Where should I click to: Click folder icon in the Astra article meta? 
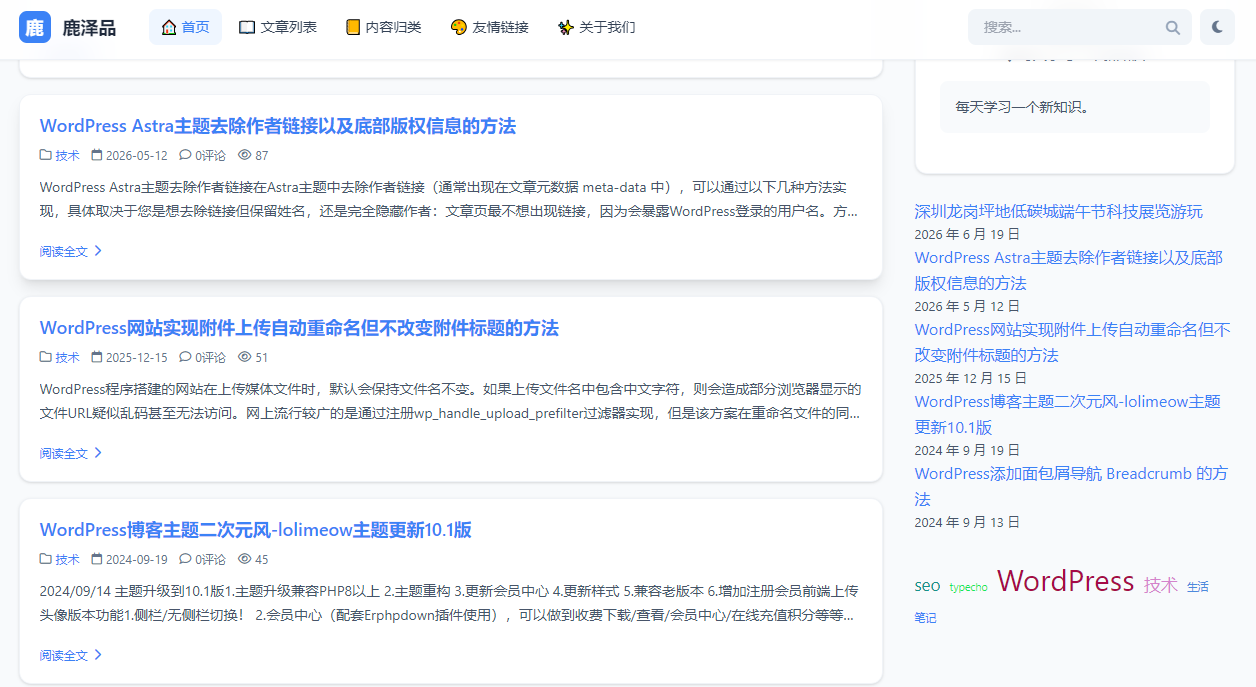click(x=46, y=155)
